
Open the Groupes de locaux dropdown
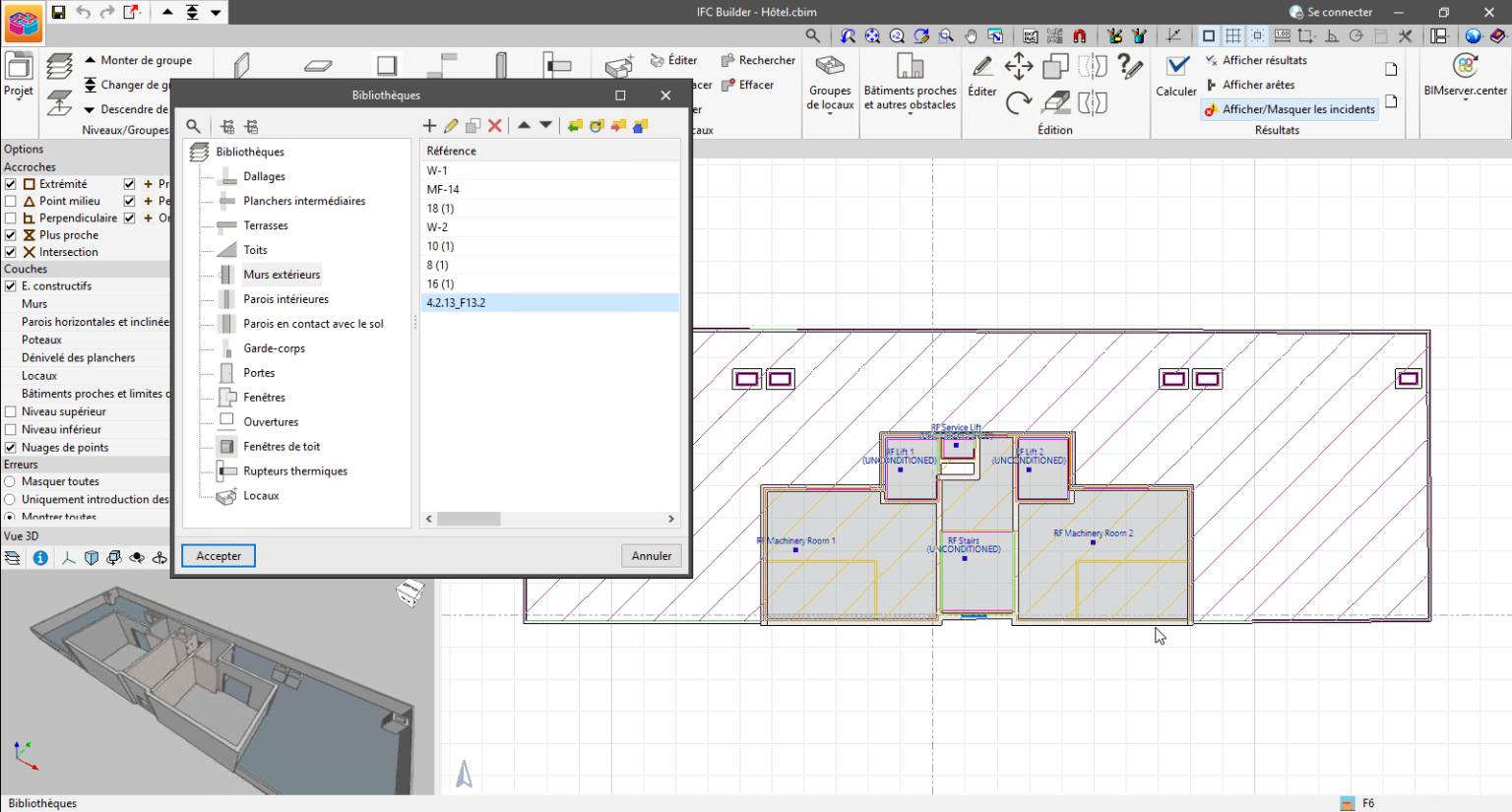pyautogui.click(x=830, y=97)
